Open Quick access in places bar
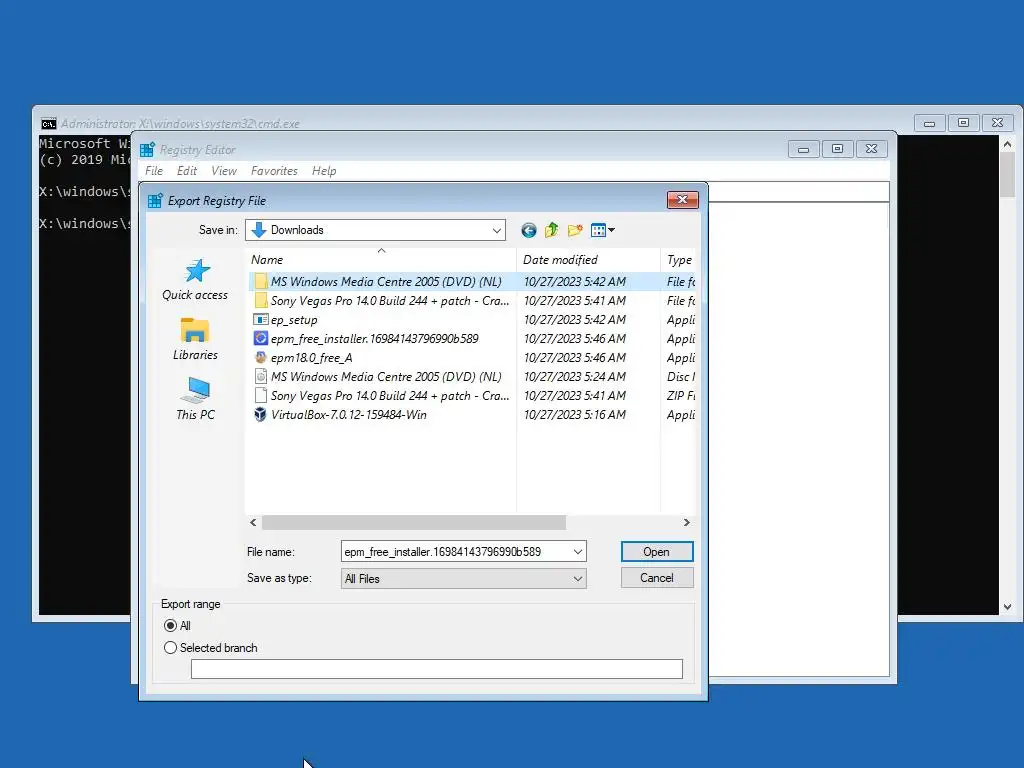Screen dimensions: 1024x768 coord(195,280)
